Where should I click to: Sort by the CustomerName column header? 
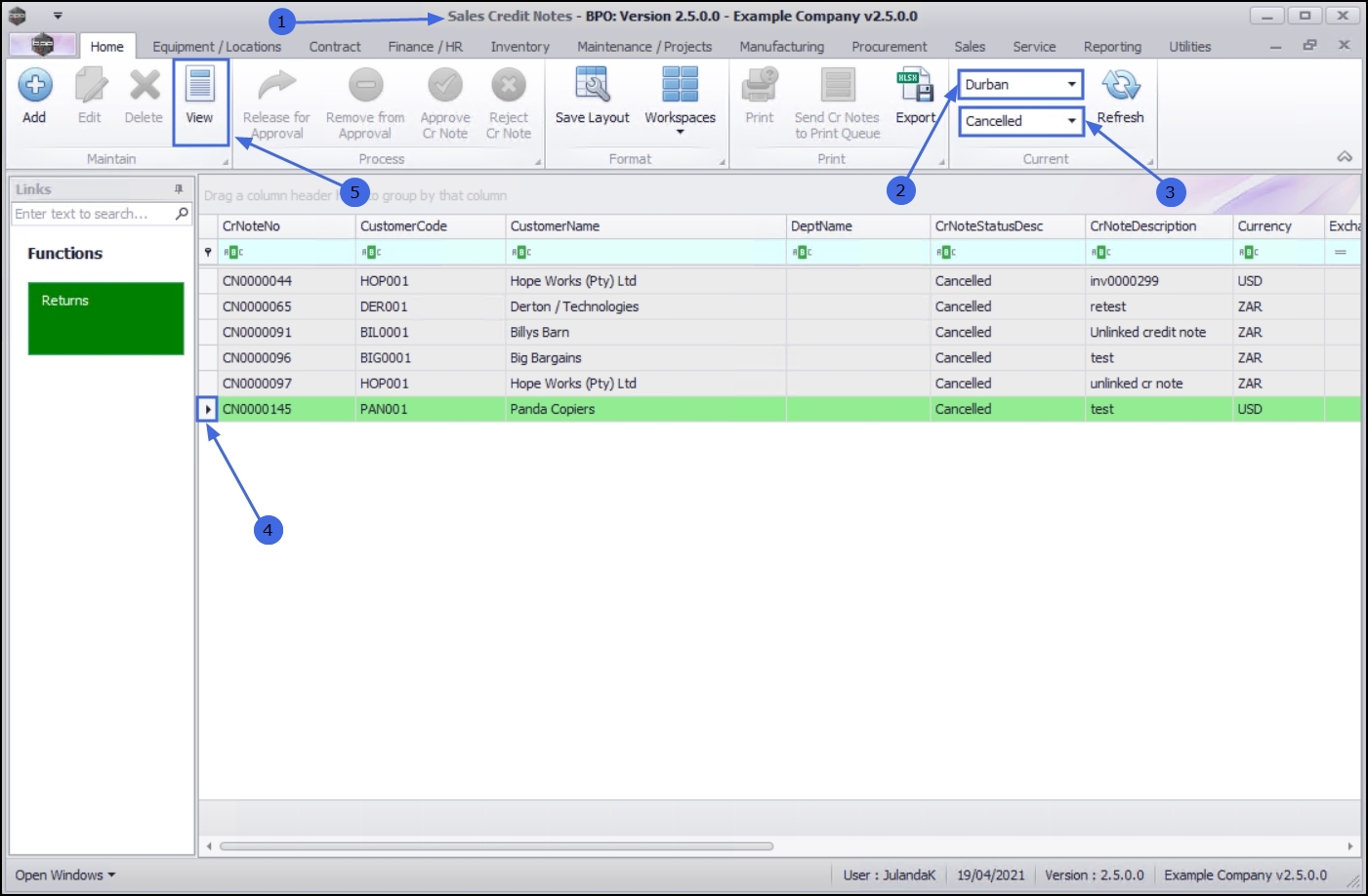coord(646,226)
